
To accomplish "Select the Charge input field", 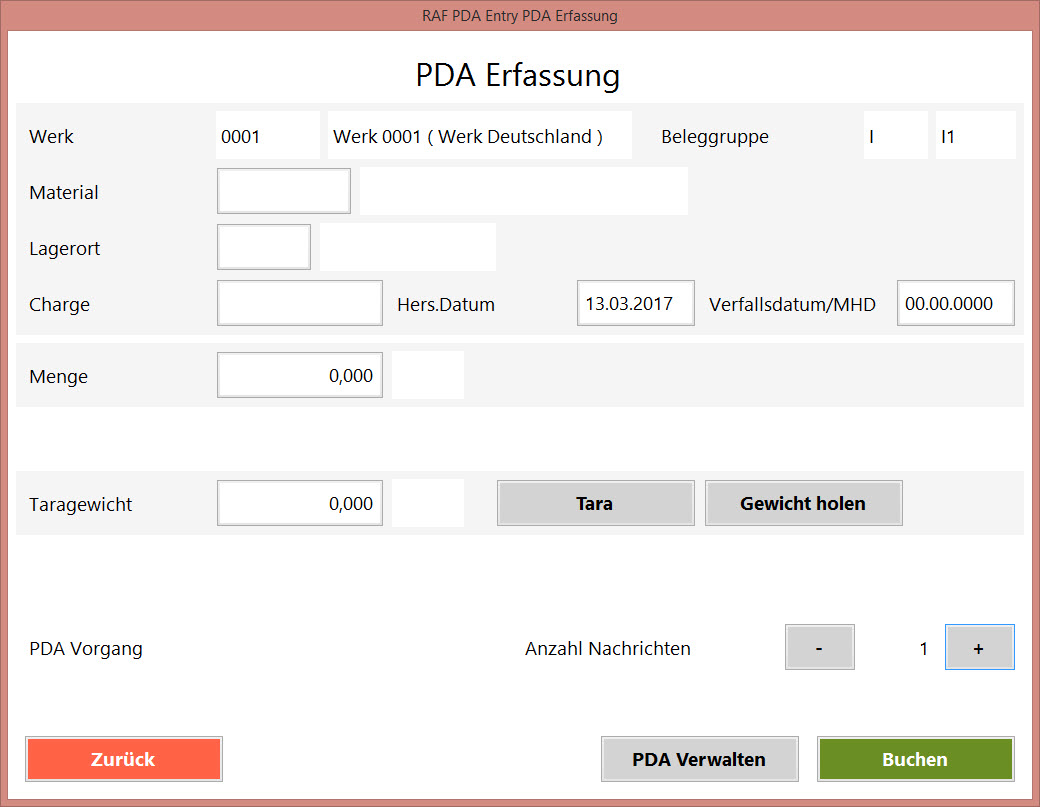I will coord(299,303).
